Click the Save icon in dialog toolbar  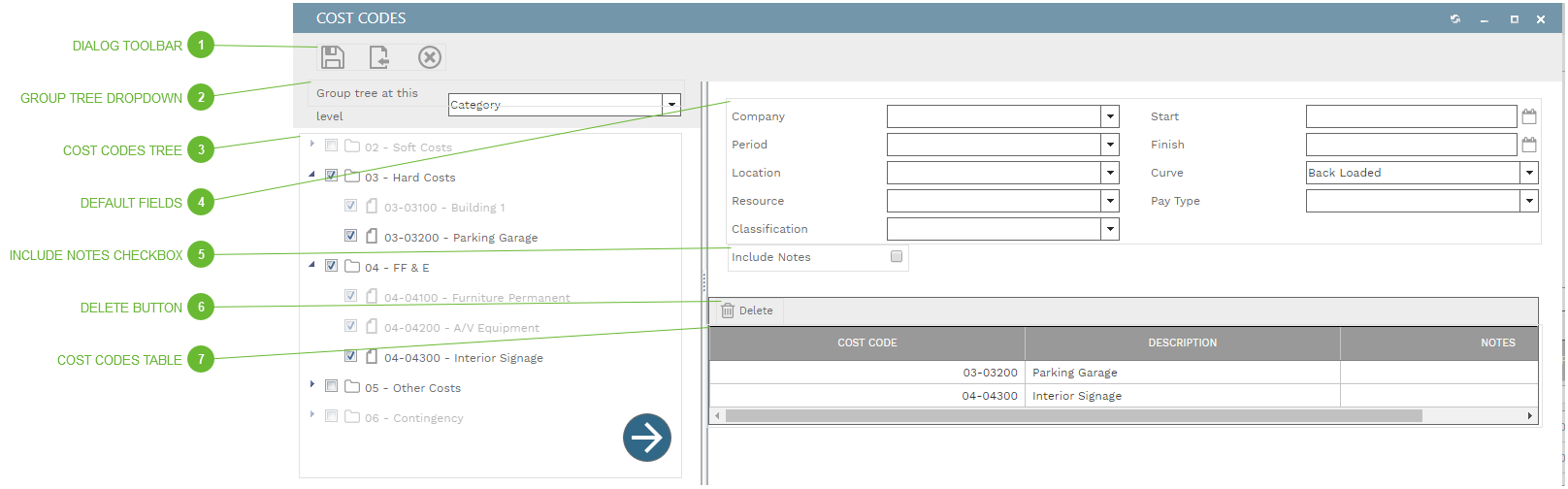(333, 57)
